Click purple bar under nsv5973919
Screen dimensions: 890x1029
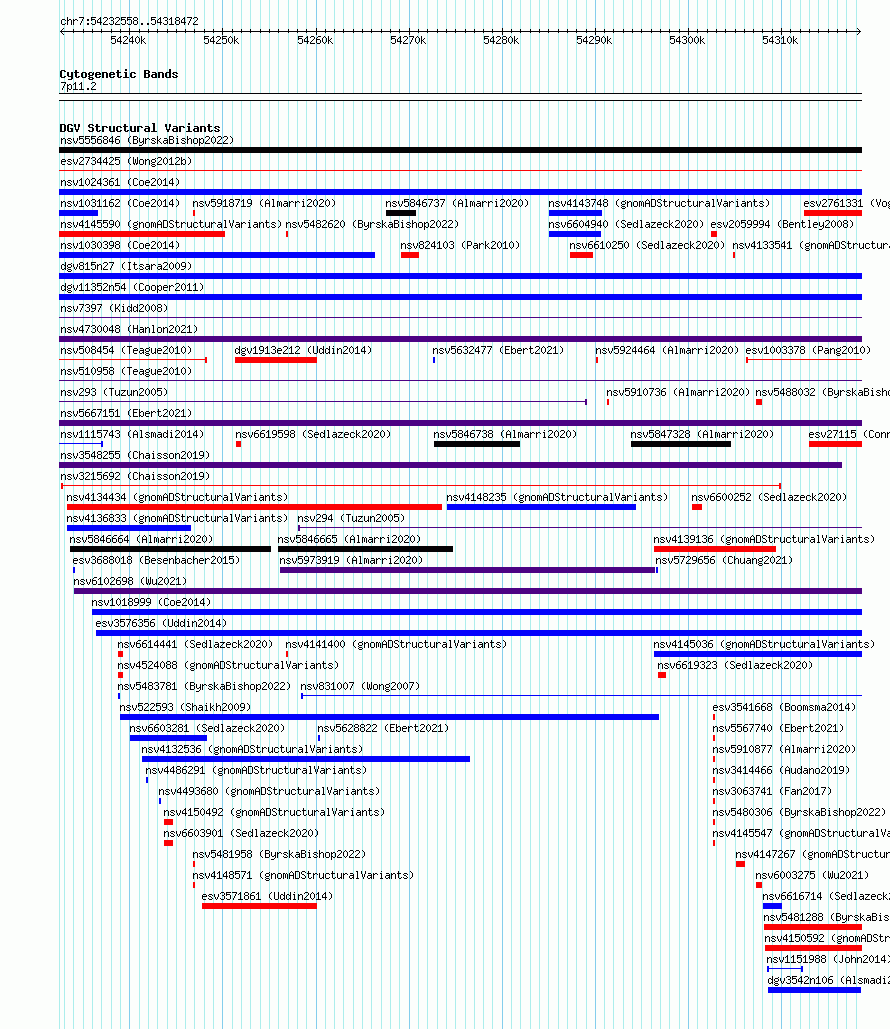467,570
